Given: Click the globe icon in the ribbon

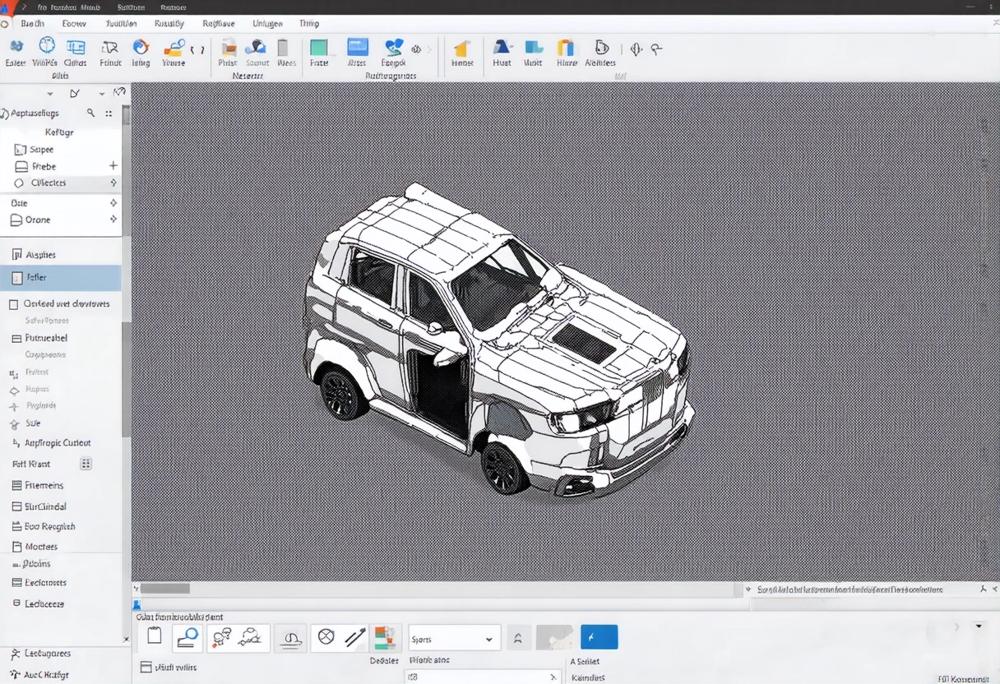Looking at the screenshot, I should tap(46, 46).
